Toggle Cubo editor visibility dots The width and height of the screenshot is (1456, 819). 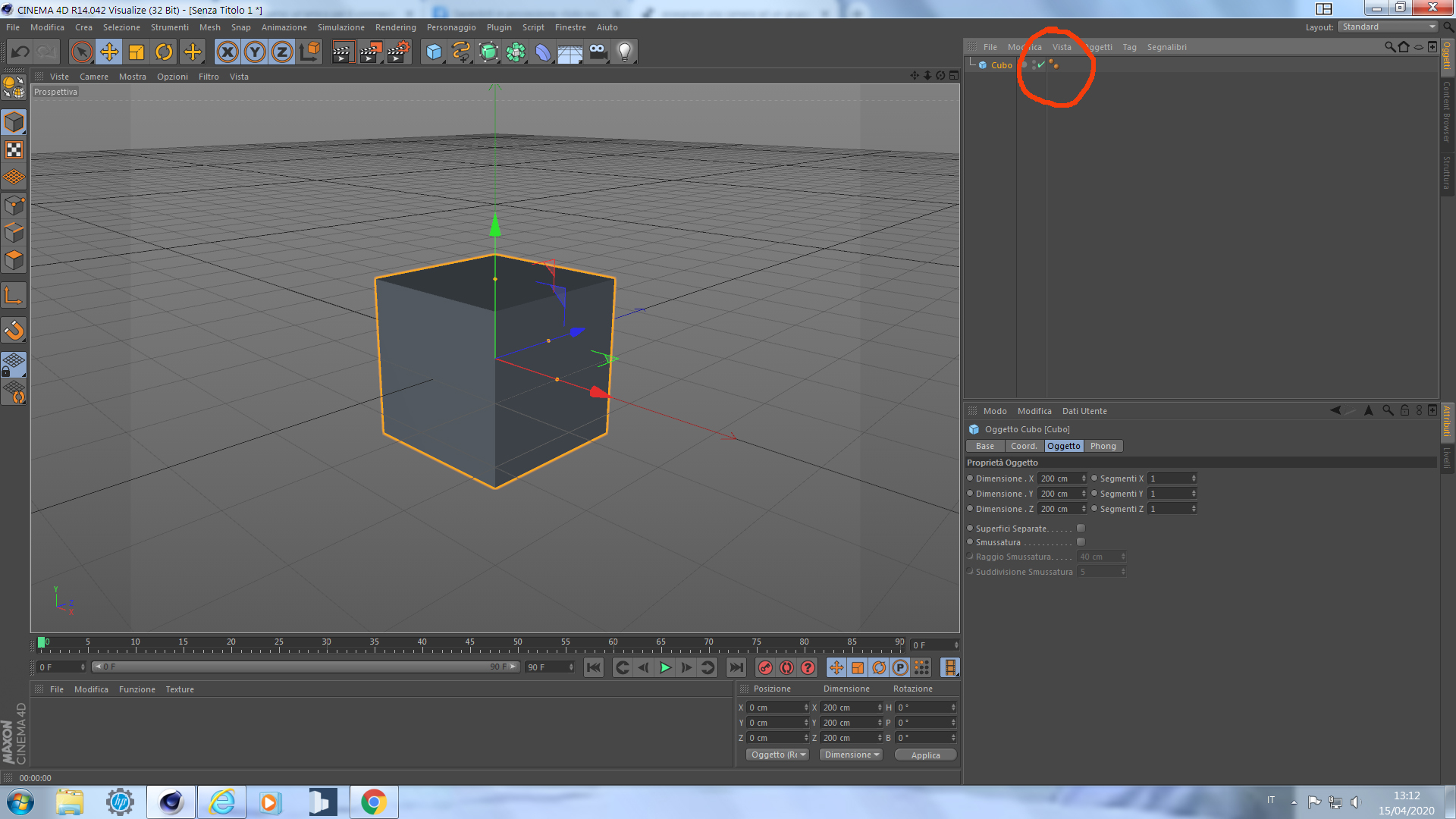click(x=1034, y=64)
